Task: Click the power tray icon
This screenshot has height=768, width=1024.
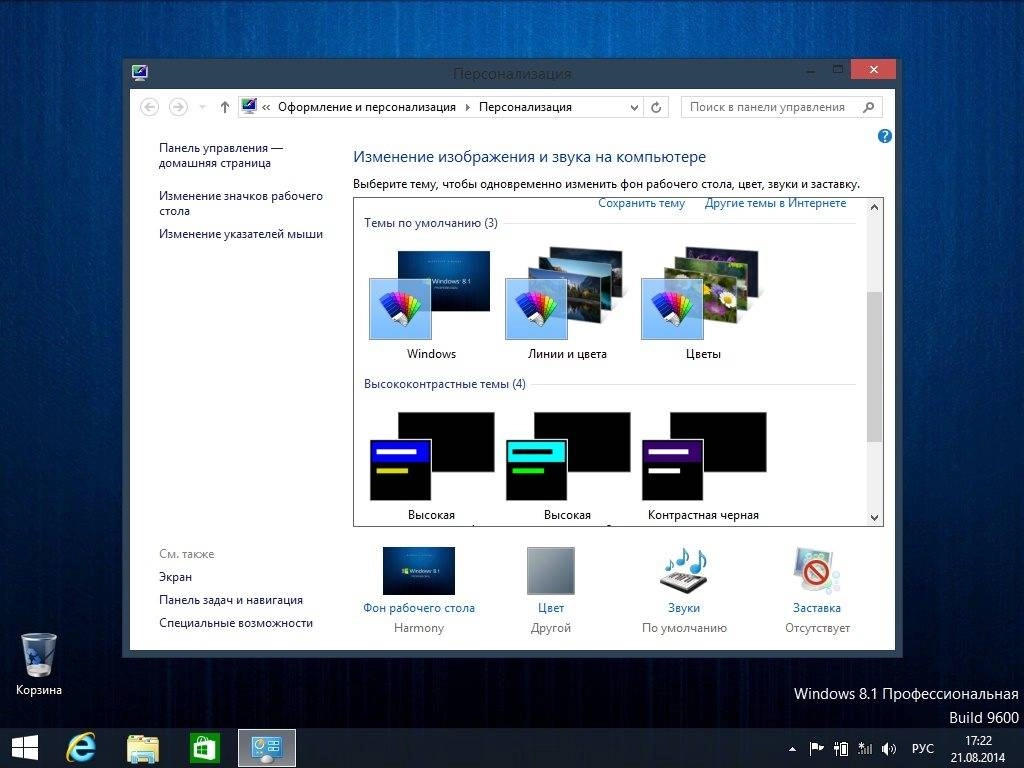Action: (x=841, y=749)
